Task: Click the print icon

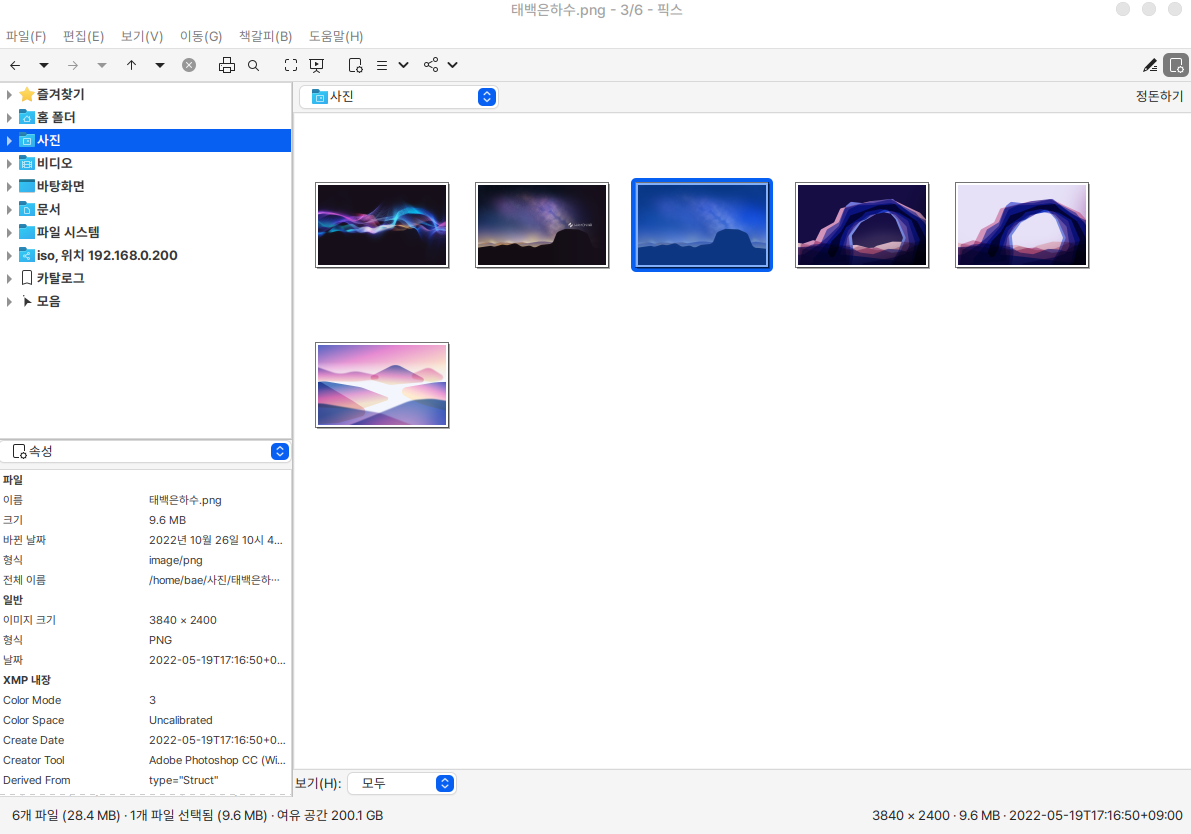Action: 227,65
